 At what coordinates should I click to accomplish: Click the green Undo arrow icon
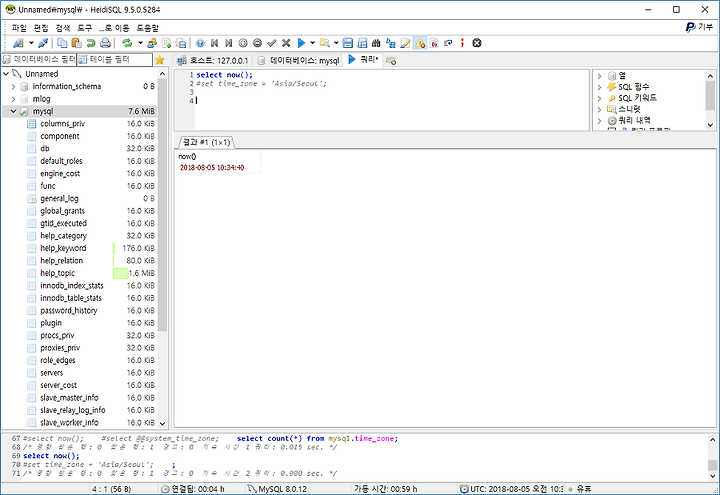(x=90, y=43)
